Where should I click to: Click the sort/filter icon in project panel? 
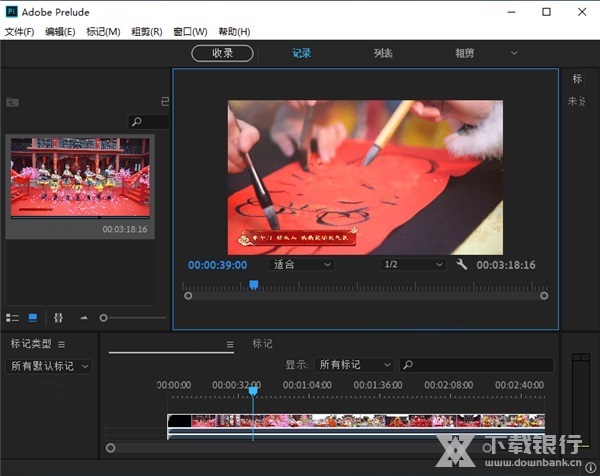point(58,318)
